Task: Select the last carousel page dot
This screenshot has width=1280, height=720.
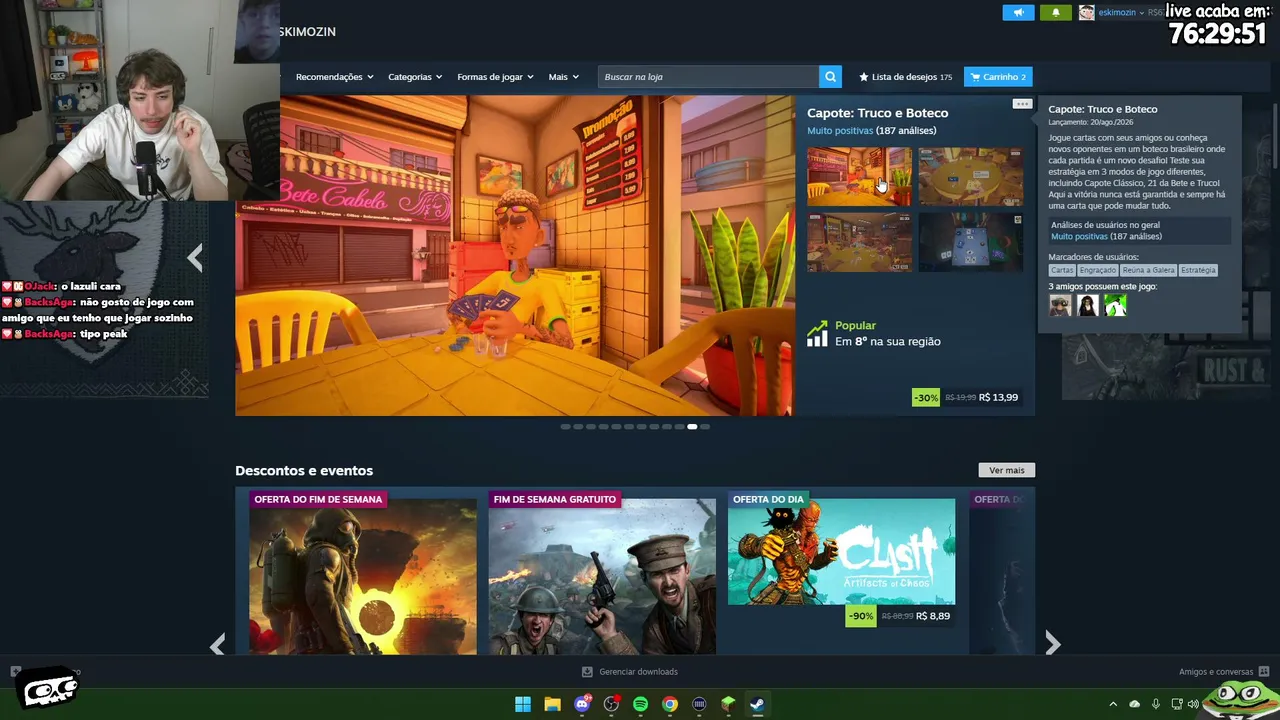Action: point(705,427)
